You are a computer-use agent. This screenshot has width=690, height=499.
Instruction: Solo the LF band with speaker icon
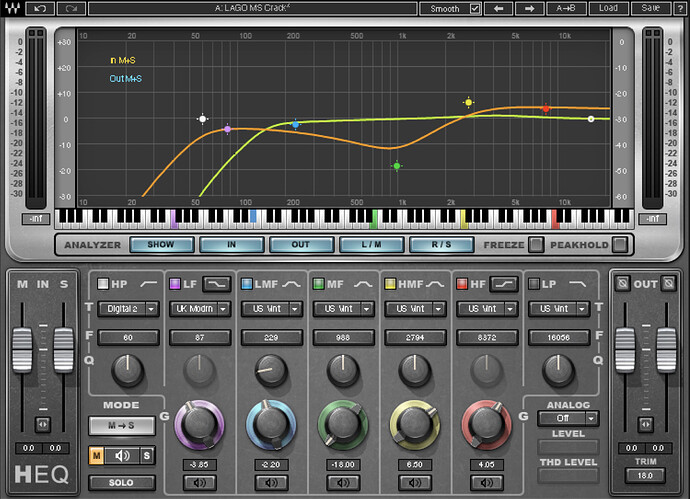[199, 483]
